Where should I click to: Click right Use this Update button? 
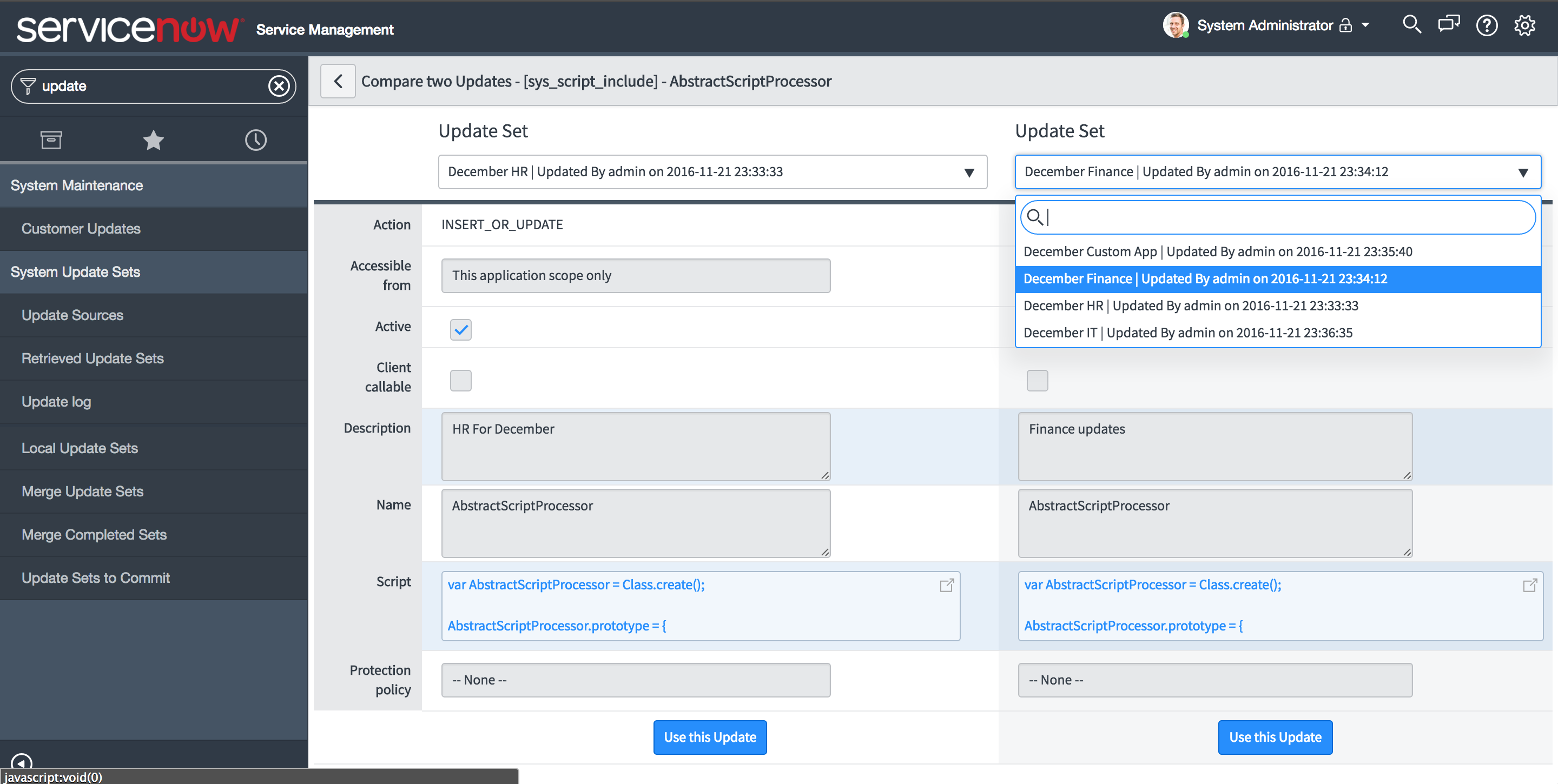click(1275, 738)
